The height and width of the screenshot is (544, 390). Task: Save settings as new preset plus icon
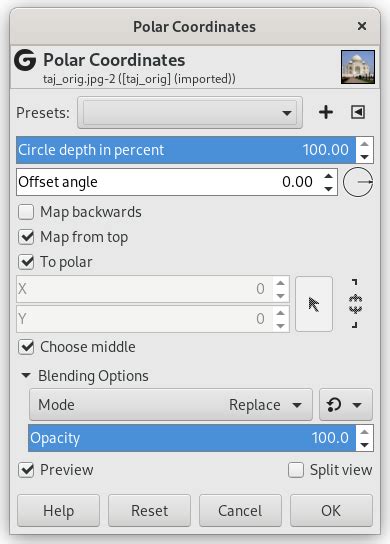[326, 112]
